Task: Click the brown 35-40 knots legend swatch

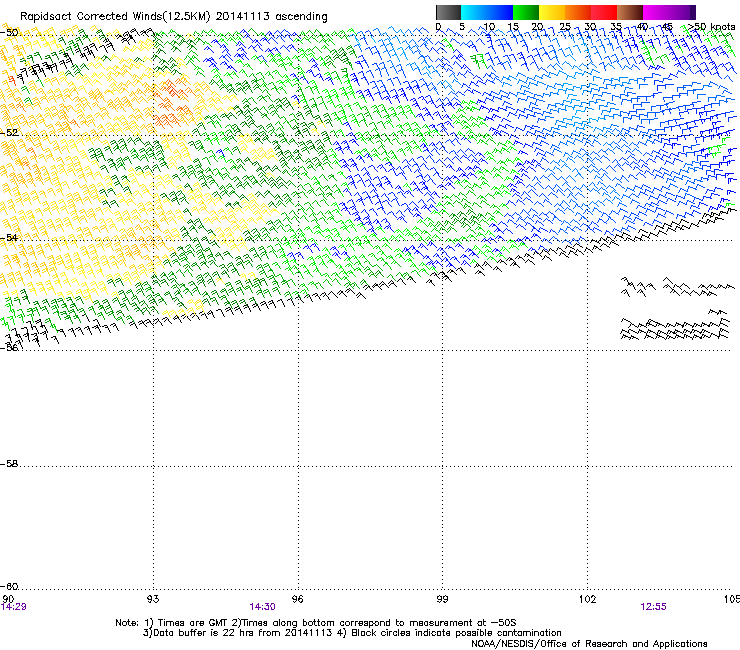Action: [630, 12]
